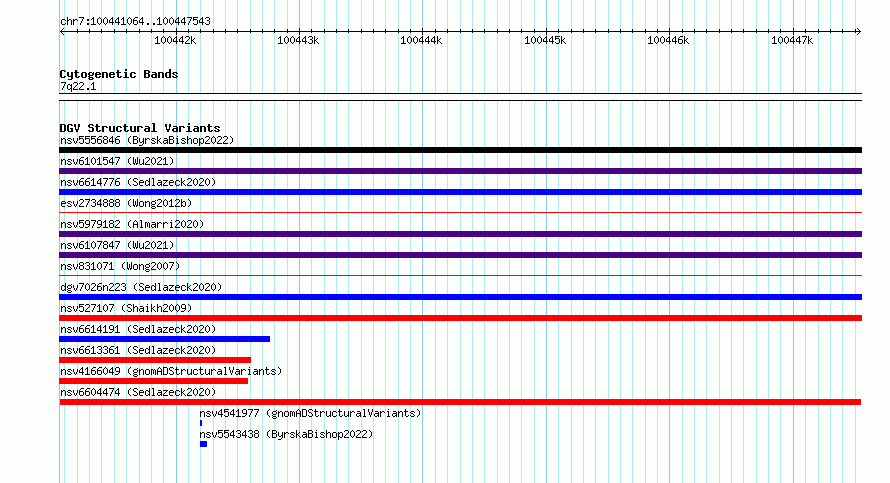Click the red nsv527107 variant bar
This screenshot has width=890, height=483.
pyautogui.click(x=460, y=318)
